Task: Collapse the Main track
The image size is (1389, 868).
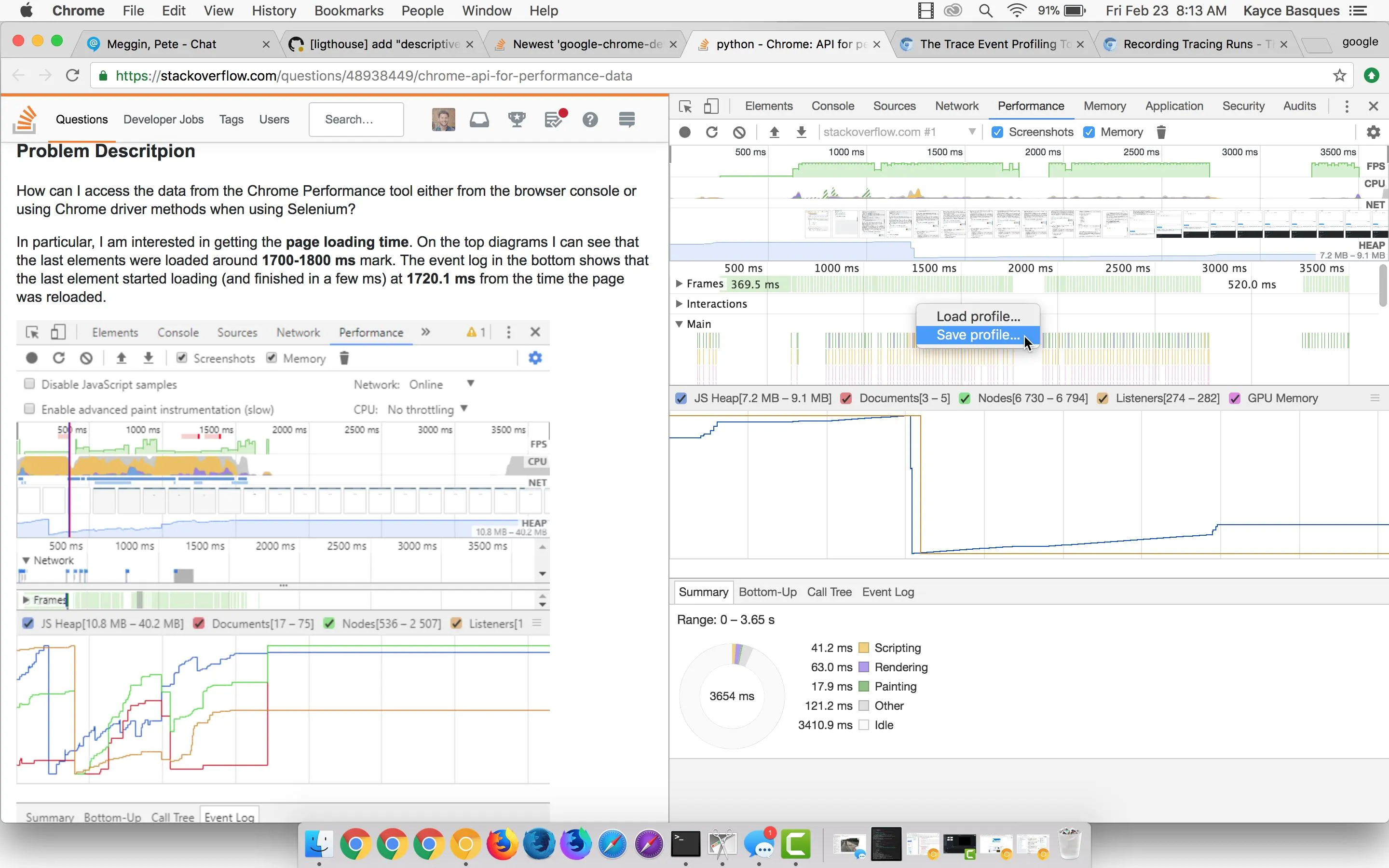Action: pos(679,324)
